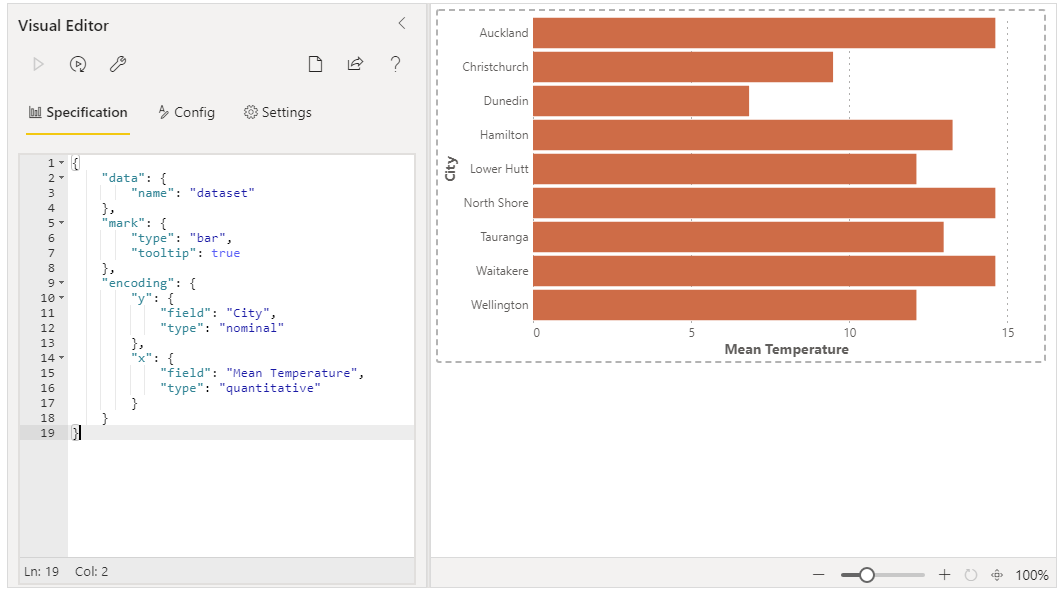Click the Apply changes play icon
This screenshot has width=1063, height=596.
(x=39, y=64)
